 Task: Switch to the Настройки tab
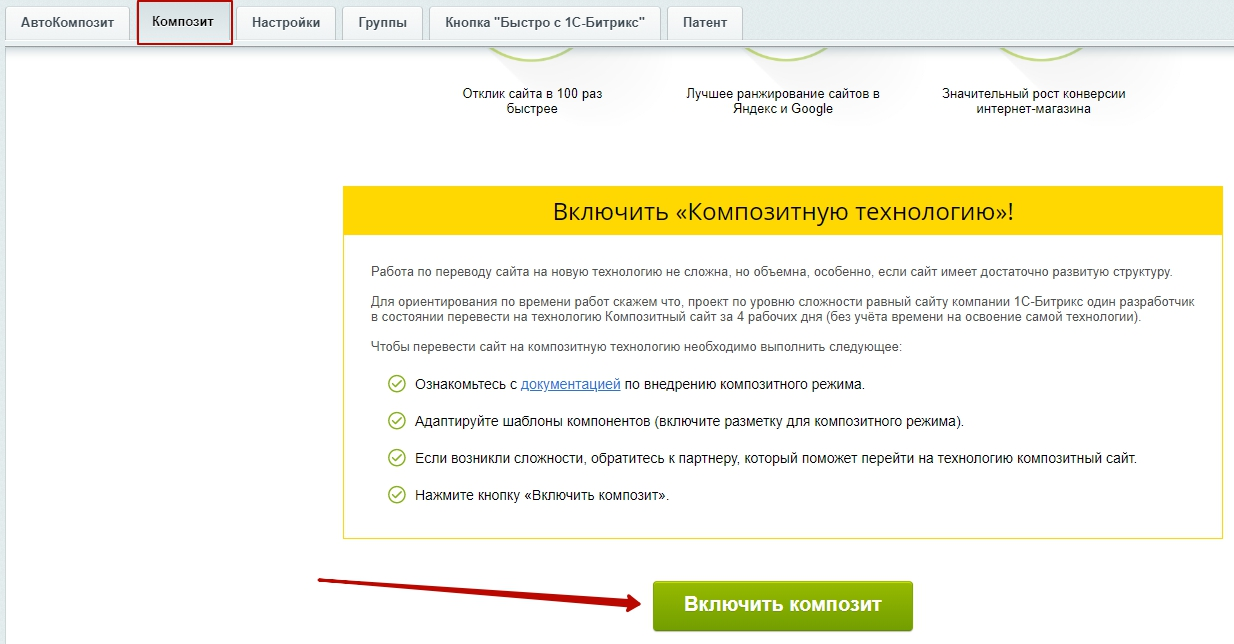click(x=286, y=22)
